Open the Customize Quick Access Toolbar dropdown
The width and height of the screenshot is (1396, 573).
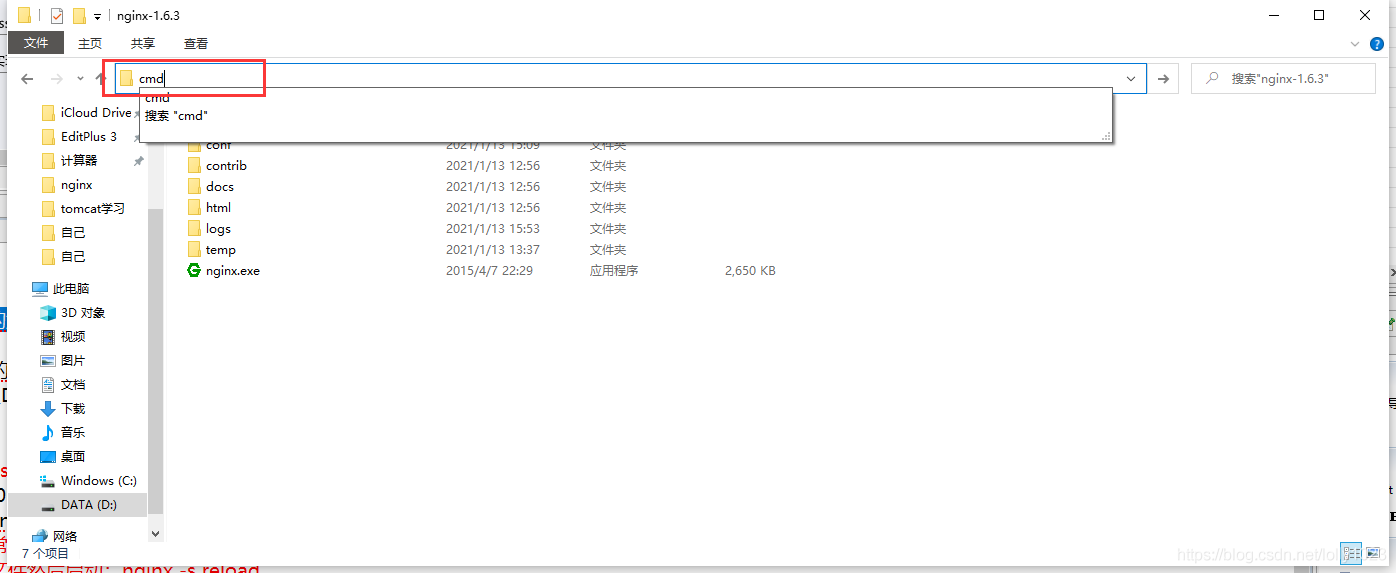(x=97, y=16)
